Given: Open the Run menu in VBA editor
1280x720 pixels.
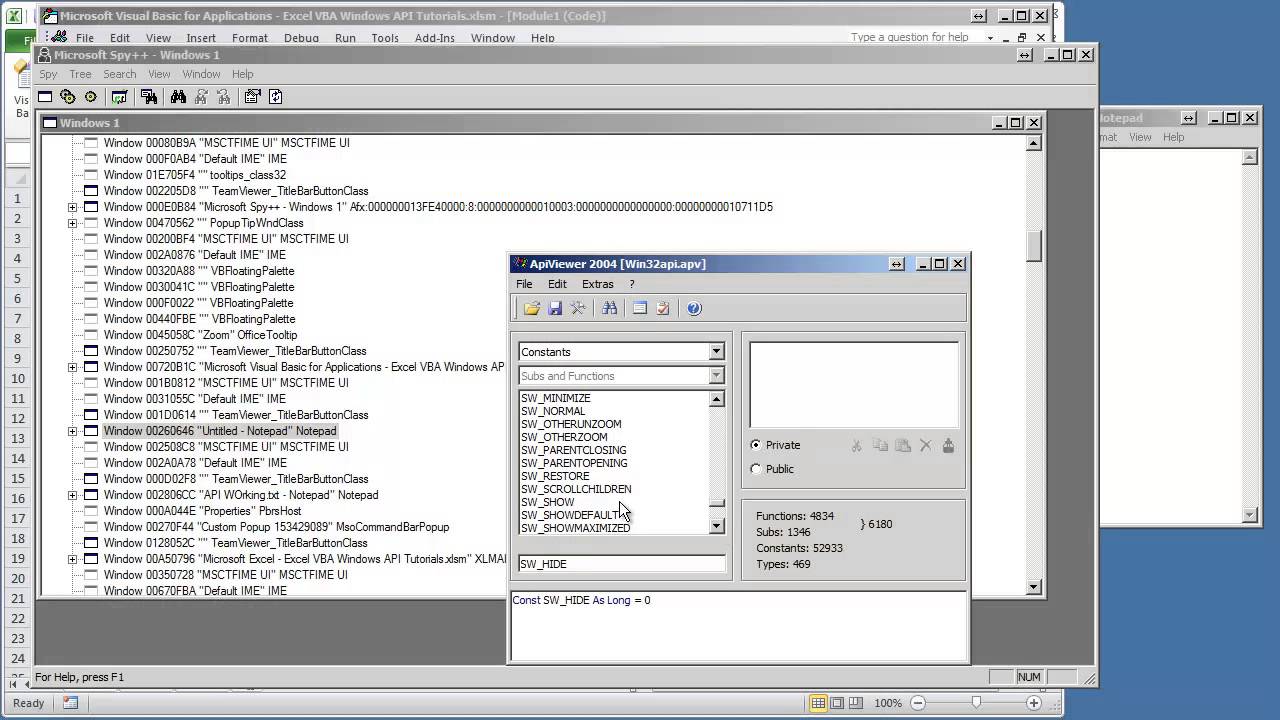Looking at the screenshot, I should pyautogui.click(x=345, y=38).
